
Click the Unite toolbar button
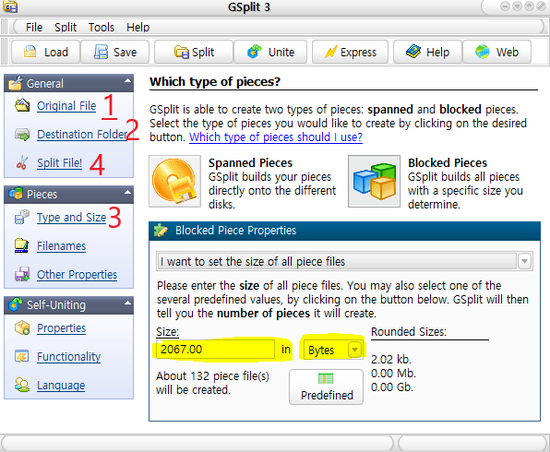[x=270, y=52]
